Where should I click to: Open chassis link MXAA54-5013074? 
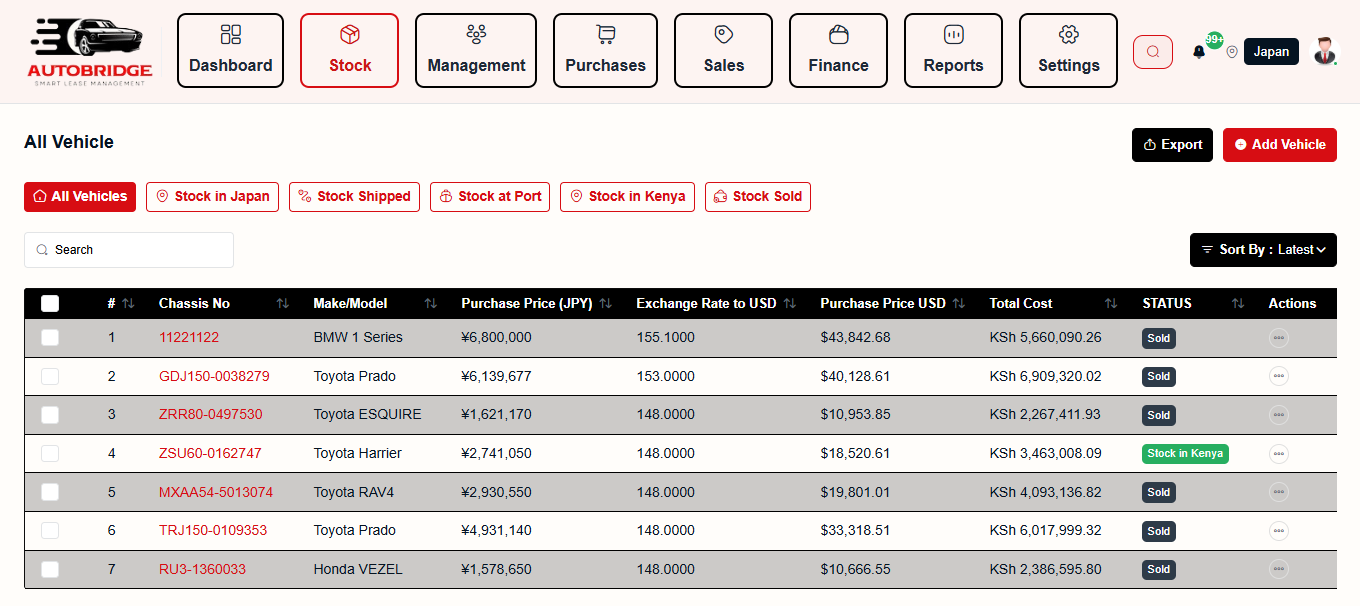click(216, 492)
